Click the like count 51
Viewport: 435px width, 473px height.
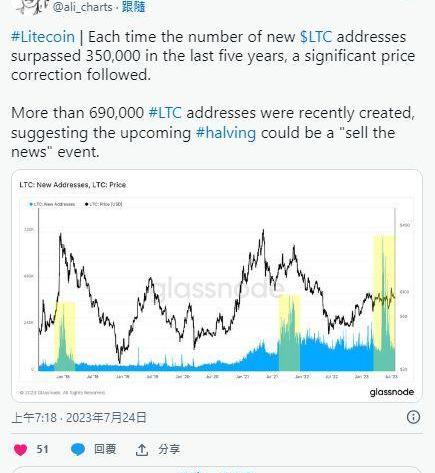(42, 449)
